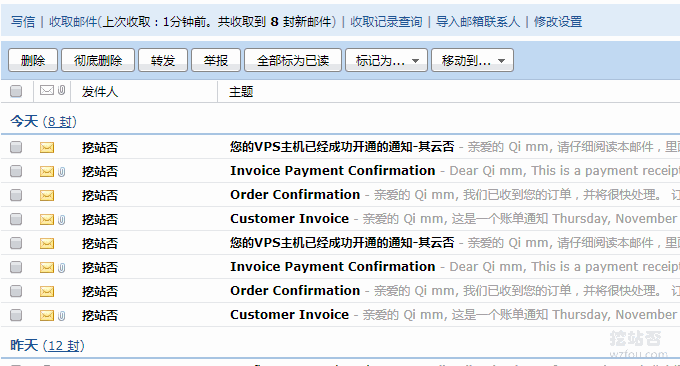Check the second Customer Invoice email checkbox
Viewport: 680px width, 366px height.
(16, 315)
